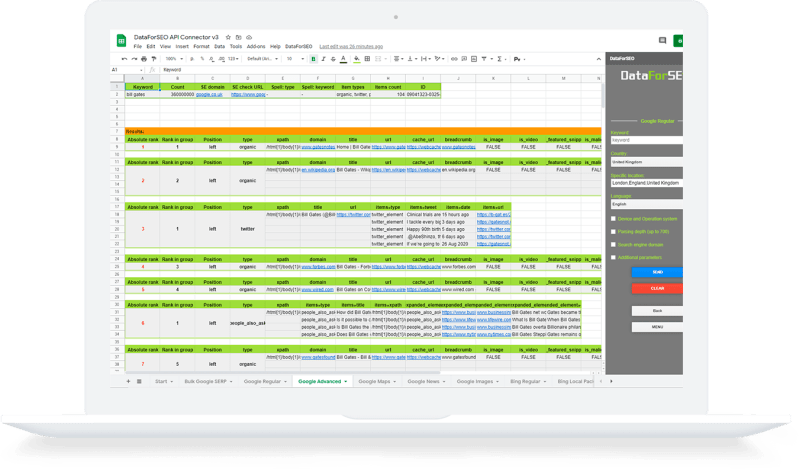The height and width of the screenshot is (469, 799).
Task: Open the DataForSEO menu
Action: 299,46
